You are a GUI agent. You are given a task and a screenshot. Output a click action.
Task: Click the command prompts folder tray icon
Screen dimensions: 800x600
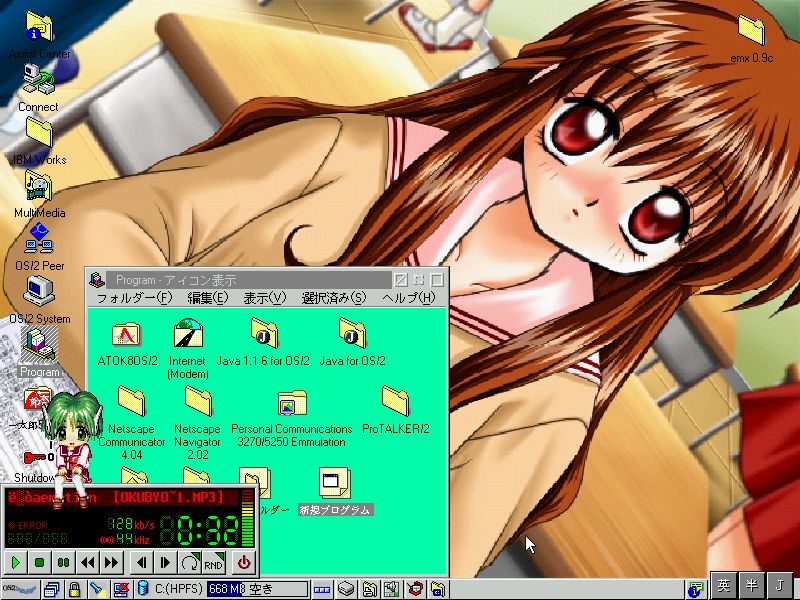[x=438, y=590]
